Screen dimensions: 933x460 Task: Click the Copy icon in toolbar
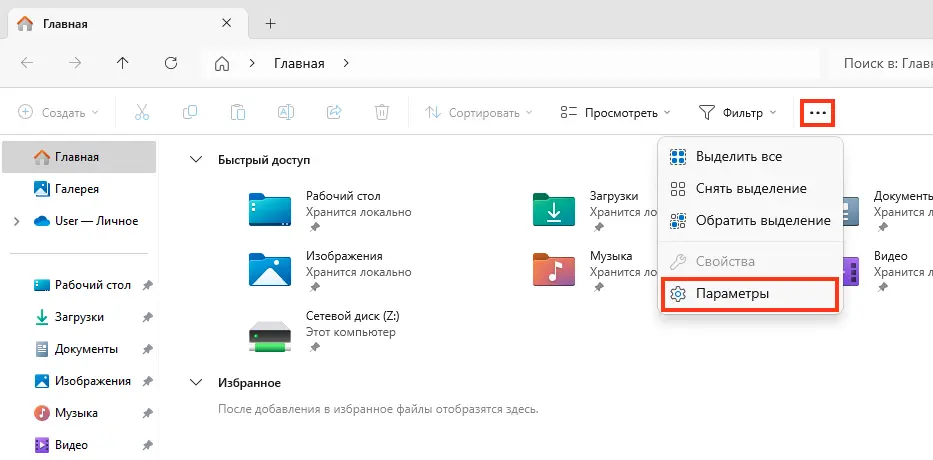click(x=189, y=113)
